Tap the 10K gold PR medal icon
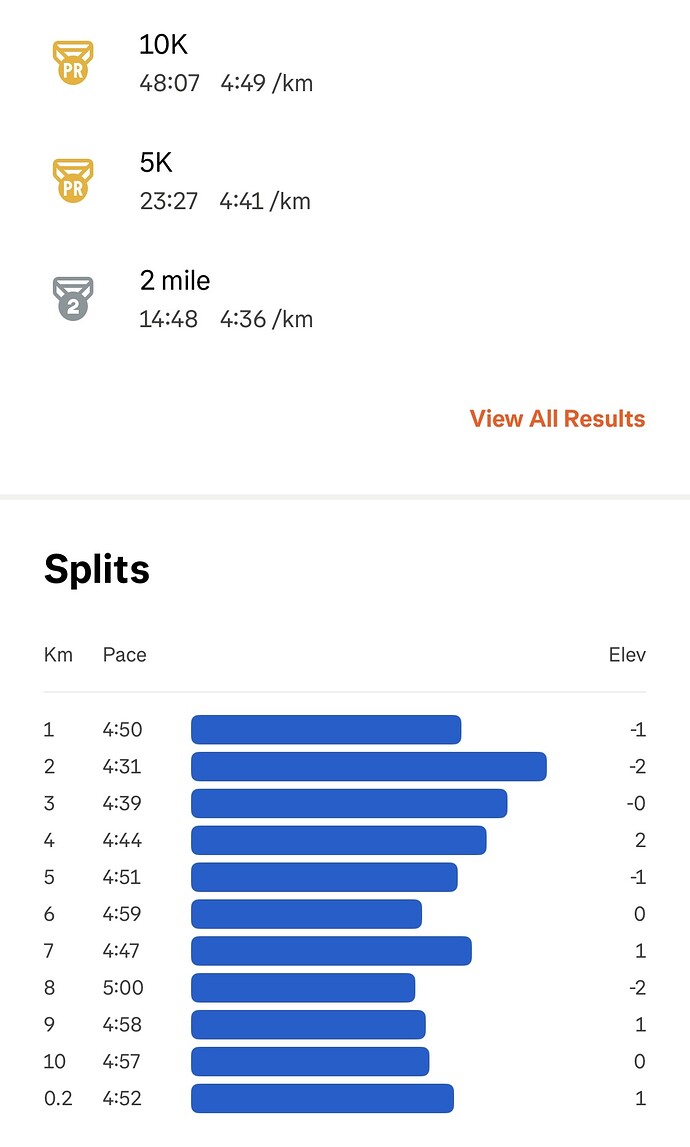690x1147 pixels. (x=72, y=62)
